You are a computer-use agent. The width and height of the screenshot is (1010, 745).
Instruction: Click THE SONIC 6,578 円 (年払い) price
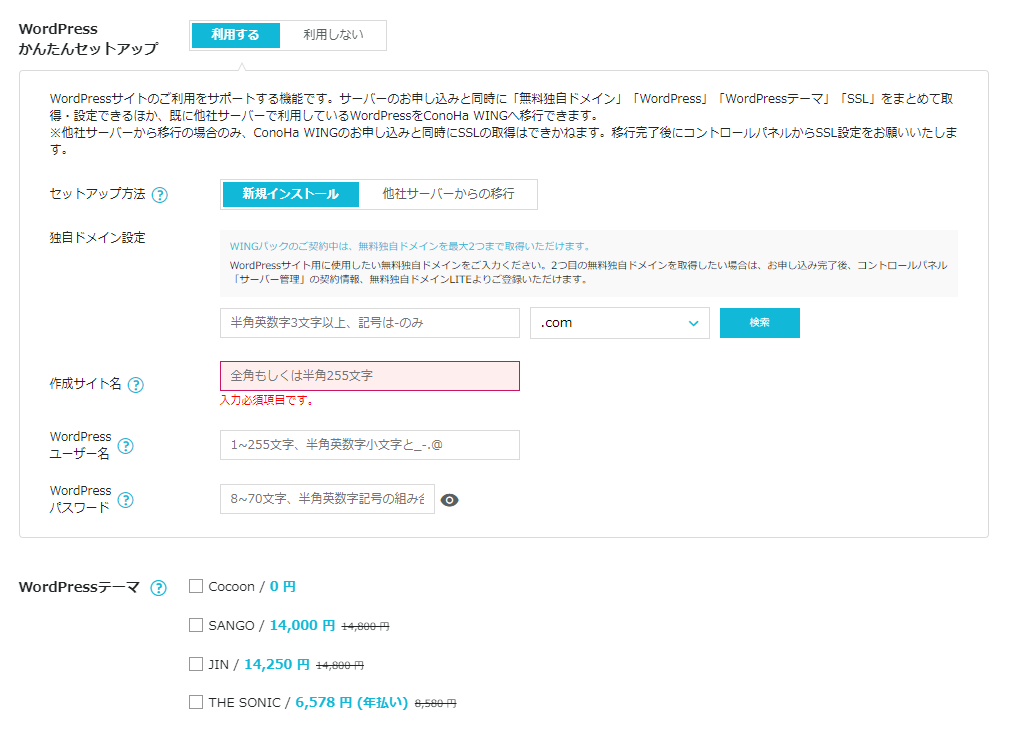tap(352, 703)
